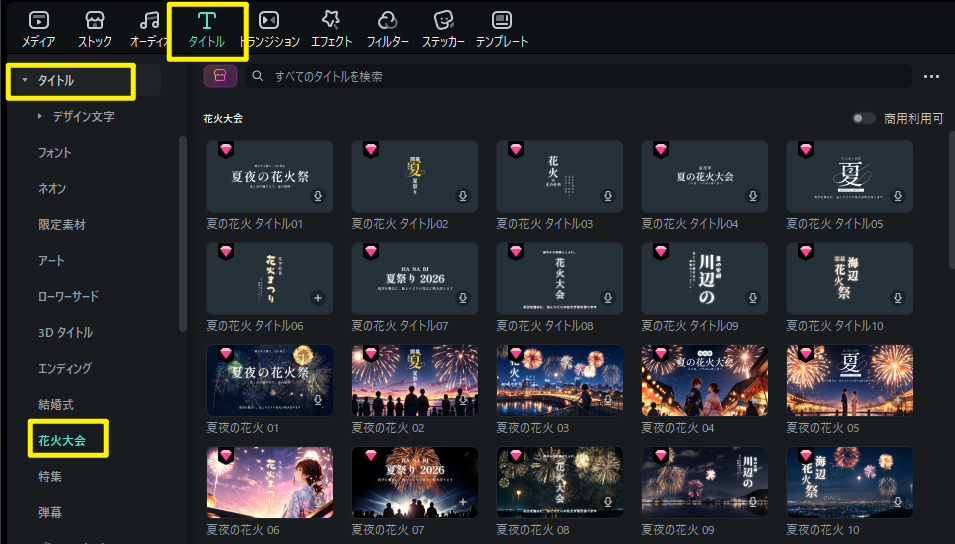955x544 pixels.
Task: Click the 夏の花火 タイトル07 name label
Action: point(400,326)
